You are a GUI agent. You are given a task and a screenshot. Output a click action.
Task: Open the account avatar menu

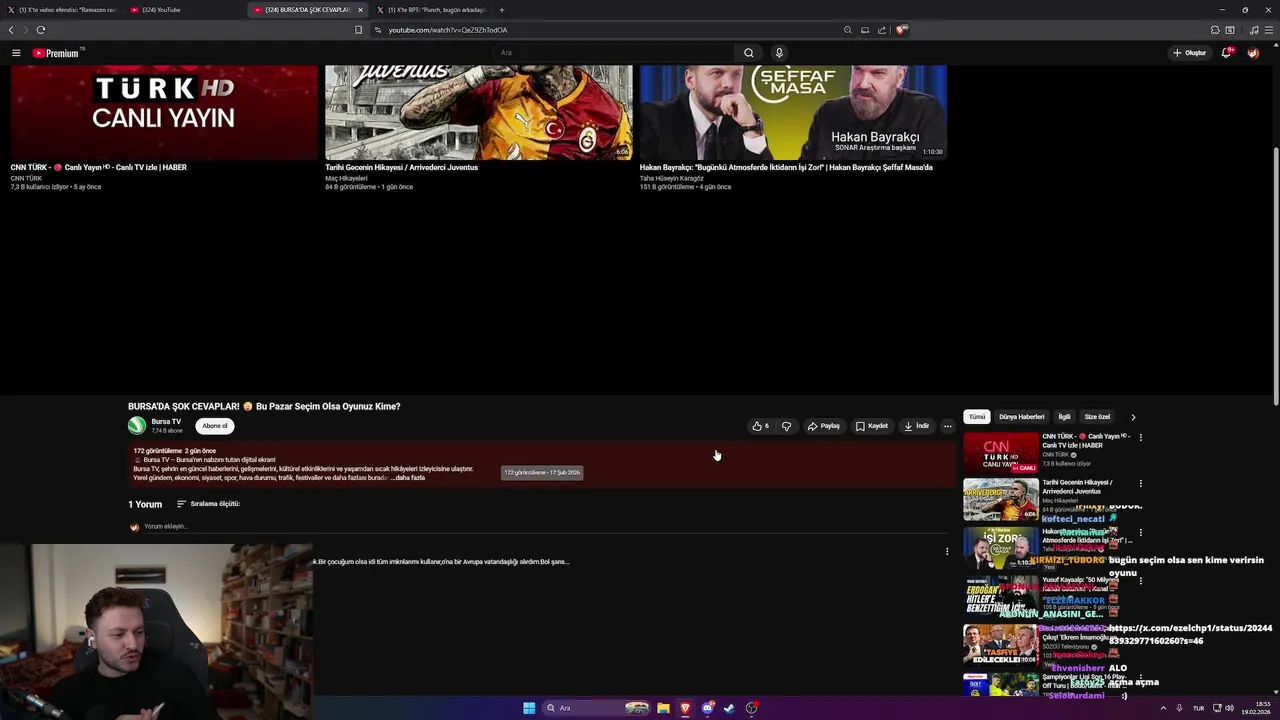pos(1252,53)
